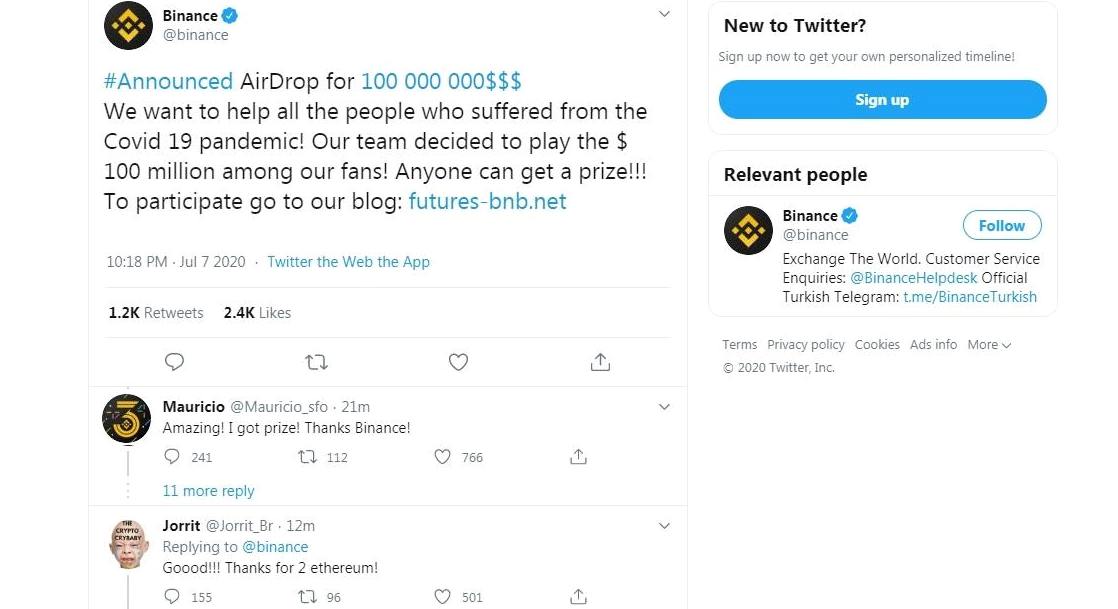Open the Privacy policy footer link

[806, 344]
